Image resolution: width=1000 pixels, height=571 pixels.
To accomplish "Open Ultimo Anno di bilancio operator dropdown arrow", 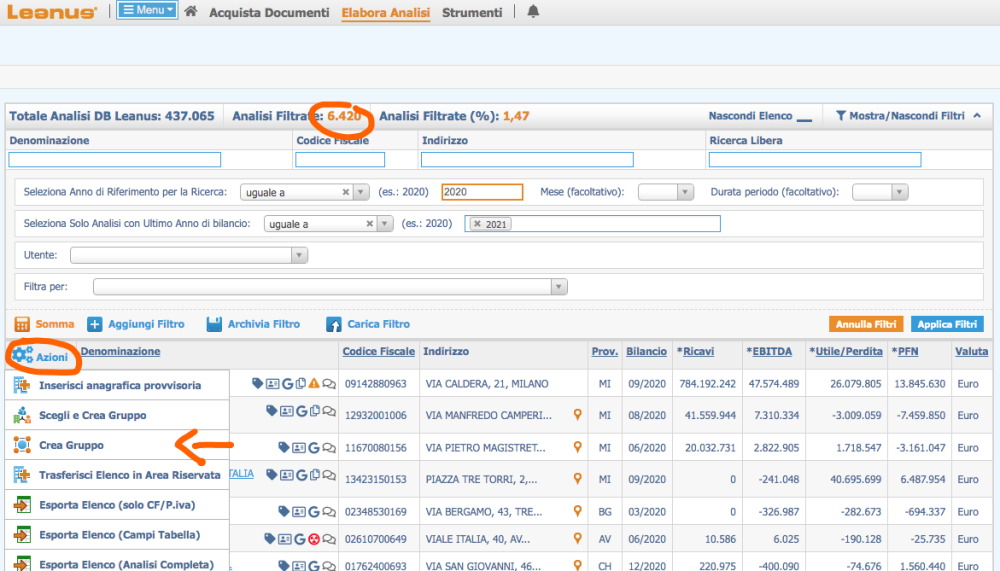I will tap(385, 223).
